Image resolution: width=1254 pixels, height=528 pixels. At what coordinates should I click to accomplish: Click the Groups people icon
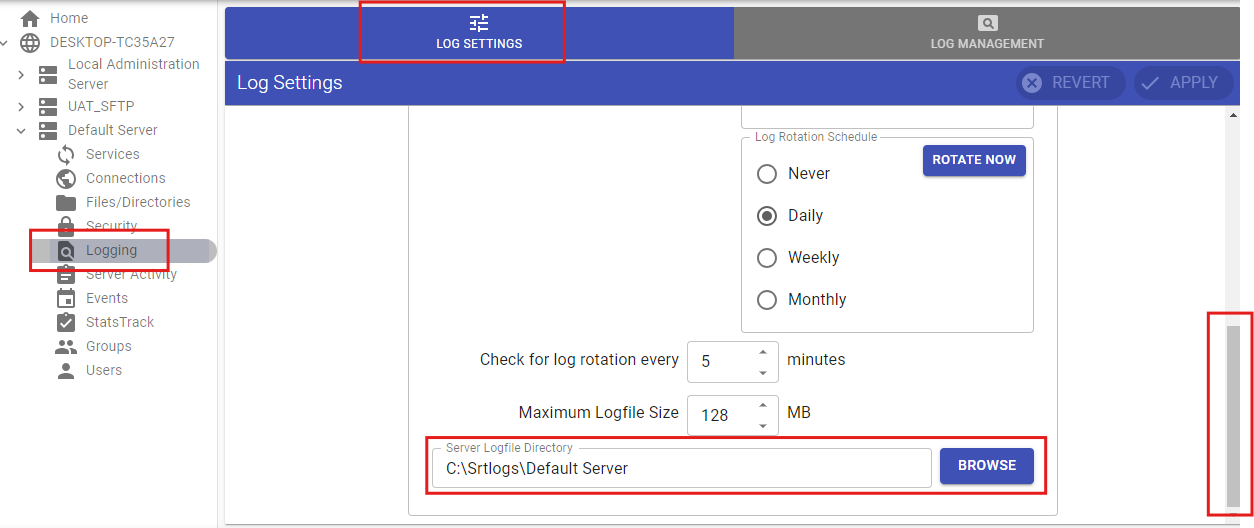click(x=66, y=346)
